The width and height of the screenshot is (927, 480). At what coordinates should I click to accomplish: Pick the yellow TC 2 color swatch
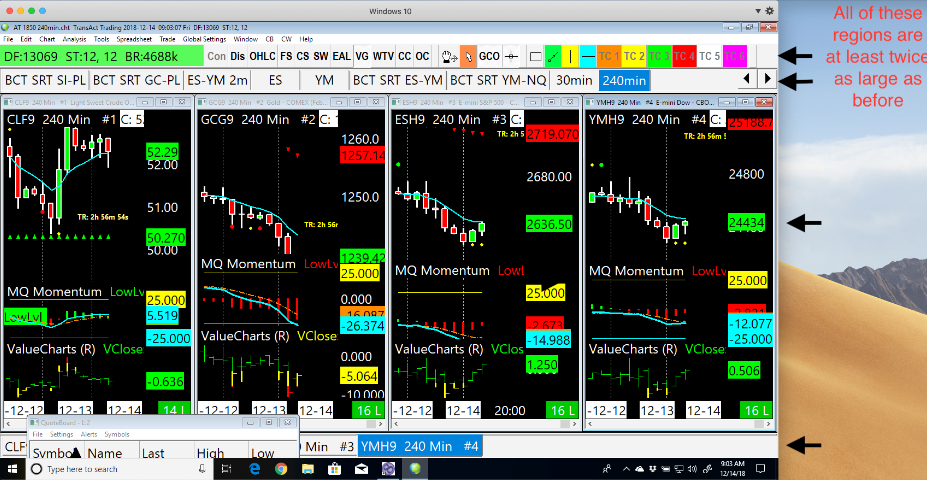(634, 57)
